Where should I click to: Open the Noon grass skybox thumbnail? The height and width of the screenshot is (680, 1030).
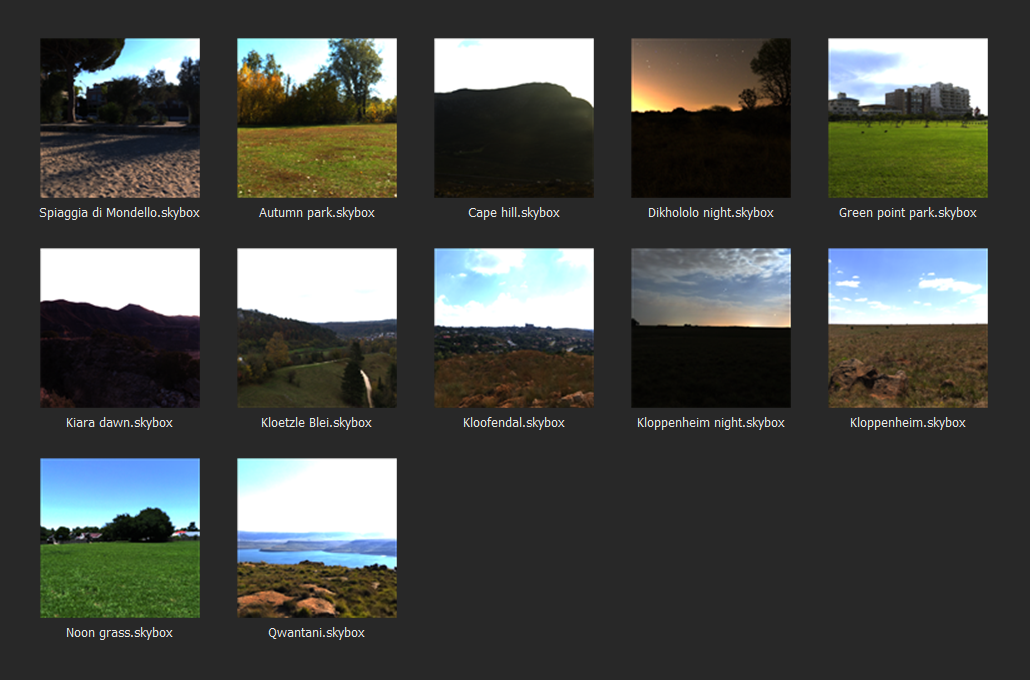(119, 538)
